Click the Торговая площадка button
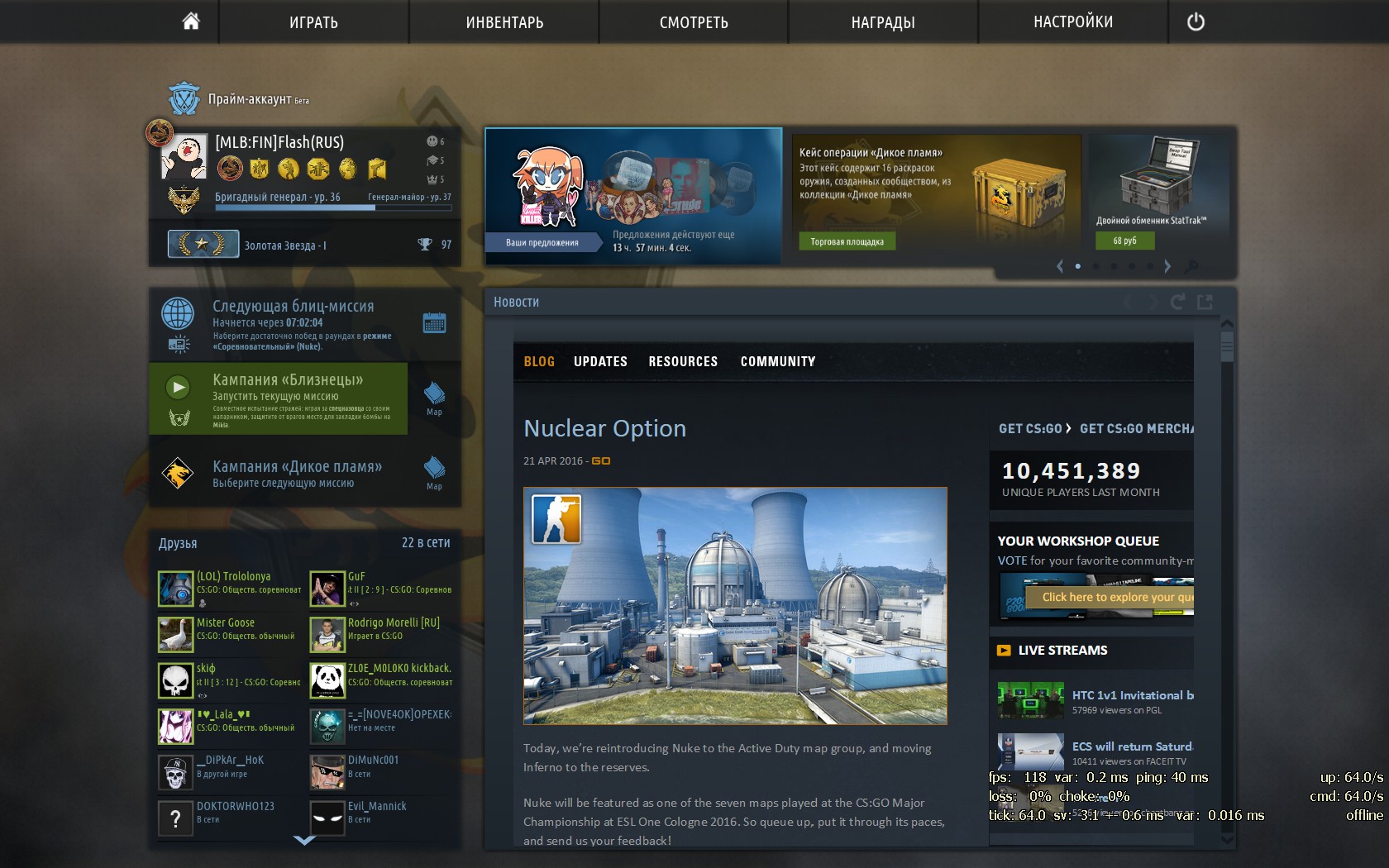This screenshot has height=868, width=1389. 847,241
